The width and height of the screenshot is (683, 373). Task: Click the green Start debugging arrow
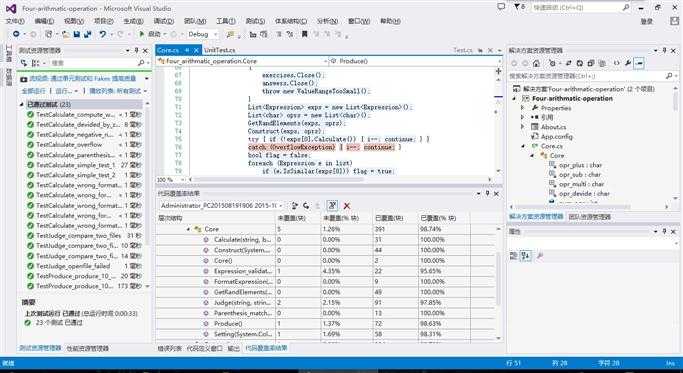coord(142,34)
